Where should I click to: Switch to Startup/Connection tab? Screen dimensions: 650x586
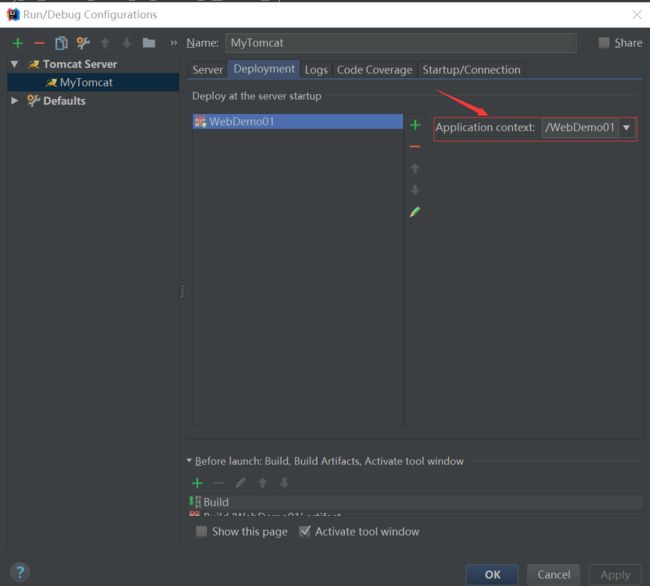[471, 70]
